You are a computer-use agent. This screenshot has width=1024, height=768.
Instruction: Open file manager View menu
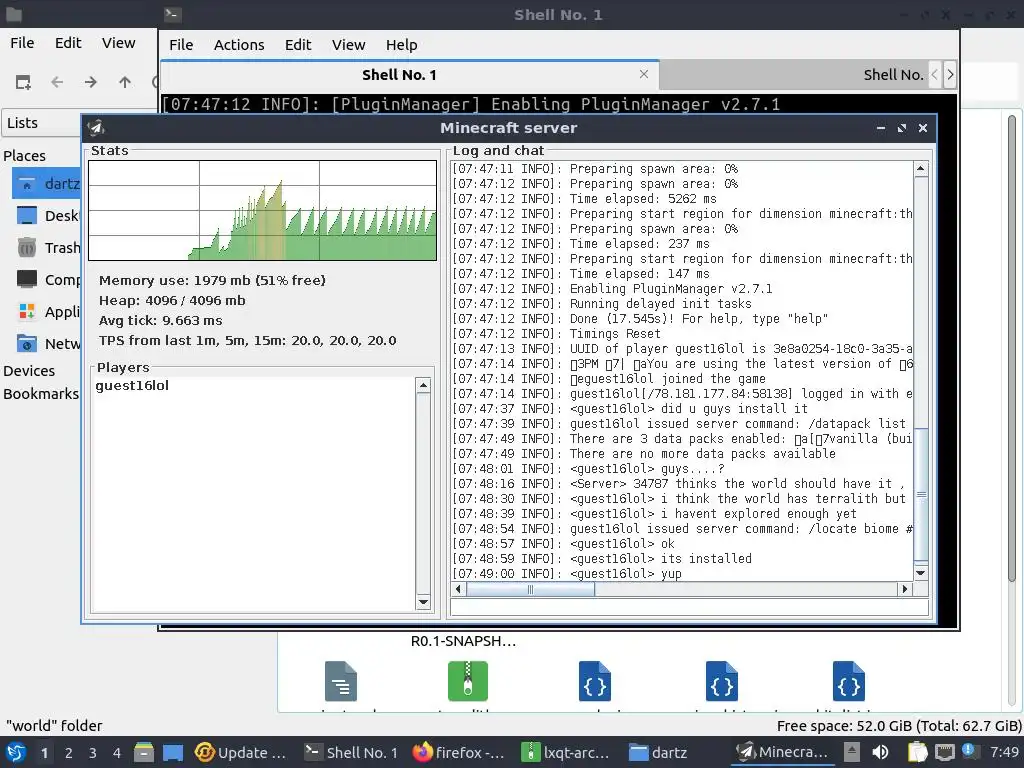tap(118, 42)
